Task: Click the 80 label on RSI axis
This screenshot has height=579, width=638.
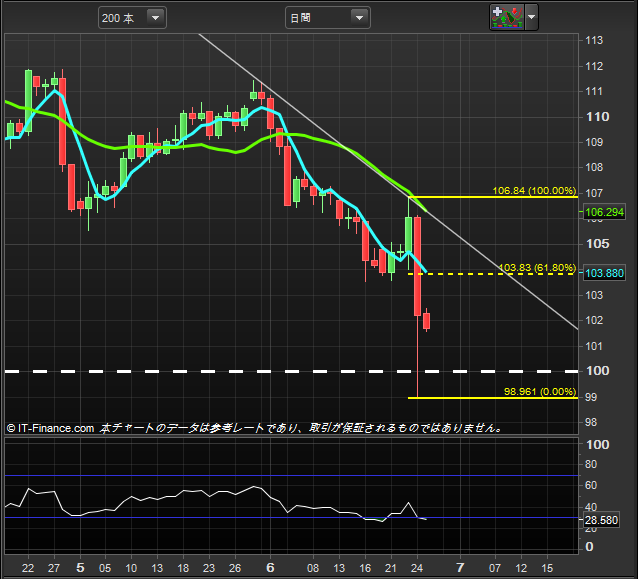Action: point(591,464)
